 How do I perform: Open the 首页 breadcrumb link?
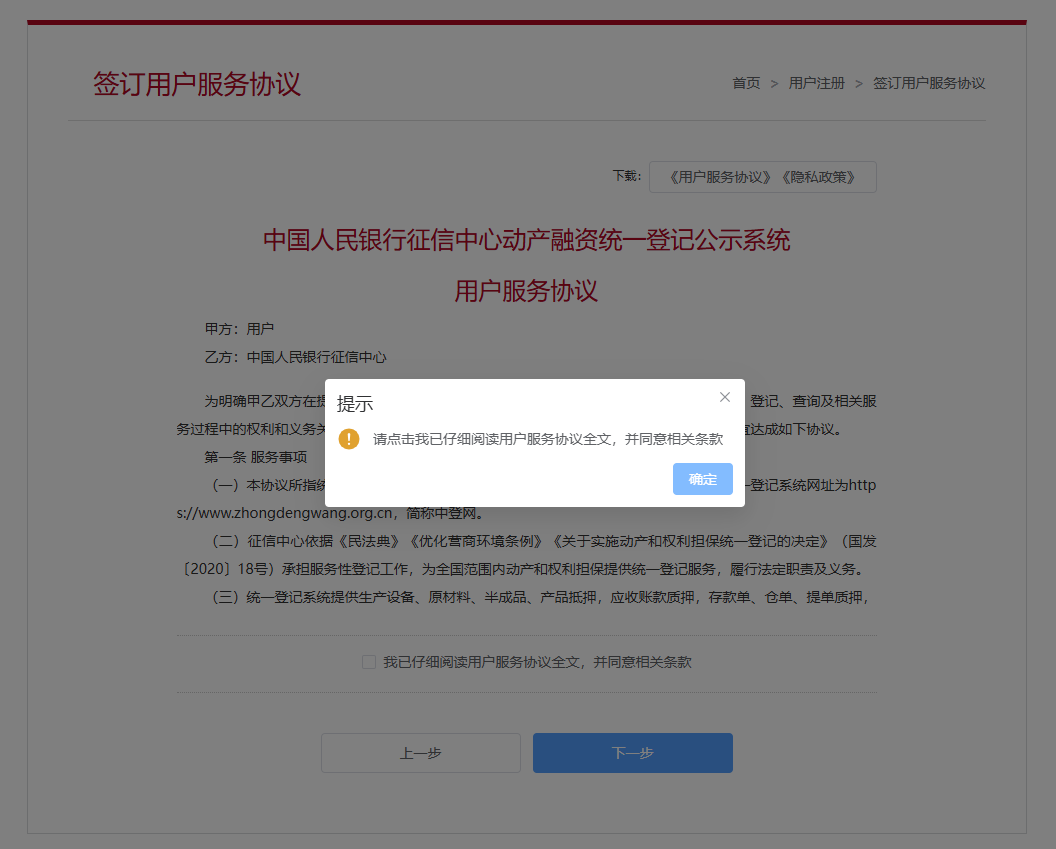tap(746, 83)
